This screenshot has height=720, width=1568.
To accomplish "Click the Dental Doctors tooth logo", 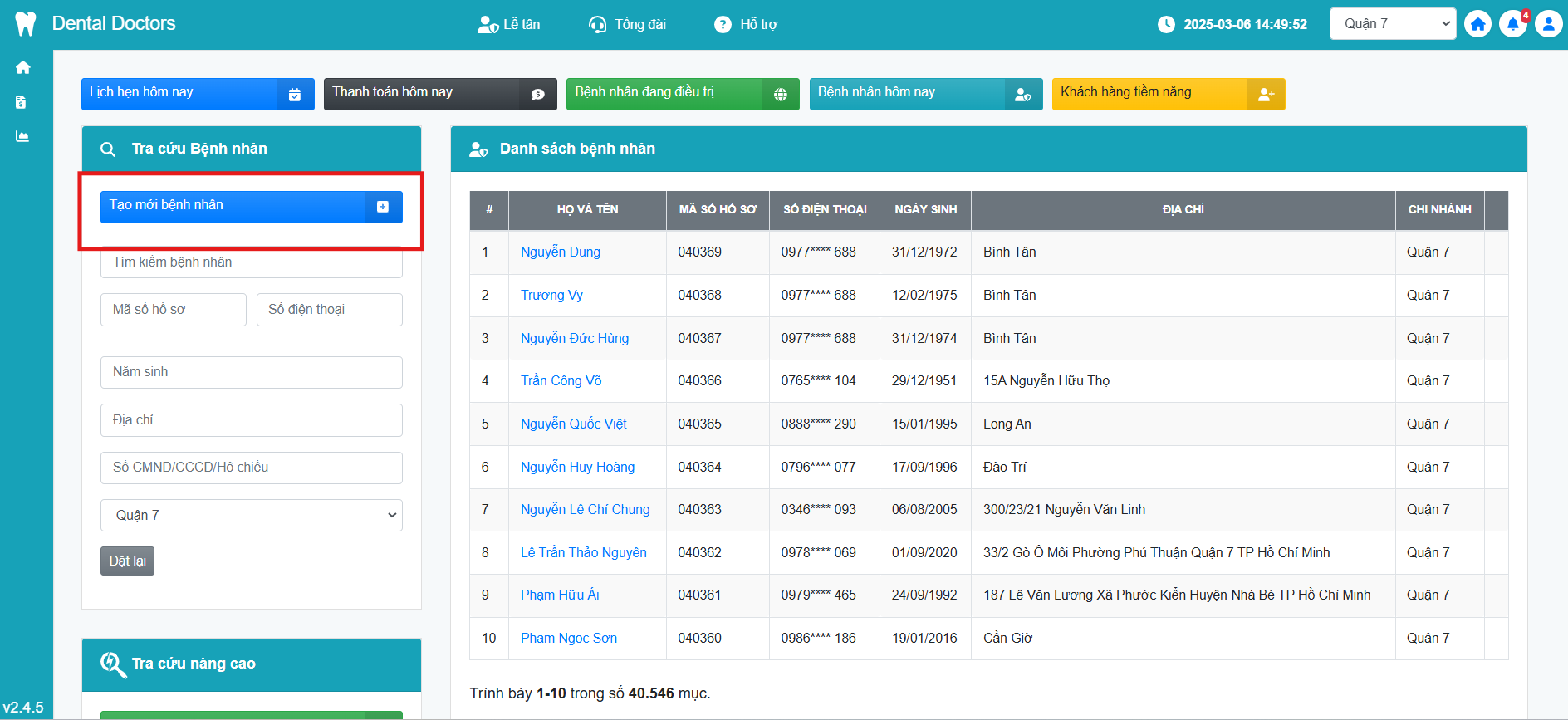I will [26, 24].
